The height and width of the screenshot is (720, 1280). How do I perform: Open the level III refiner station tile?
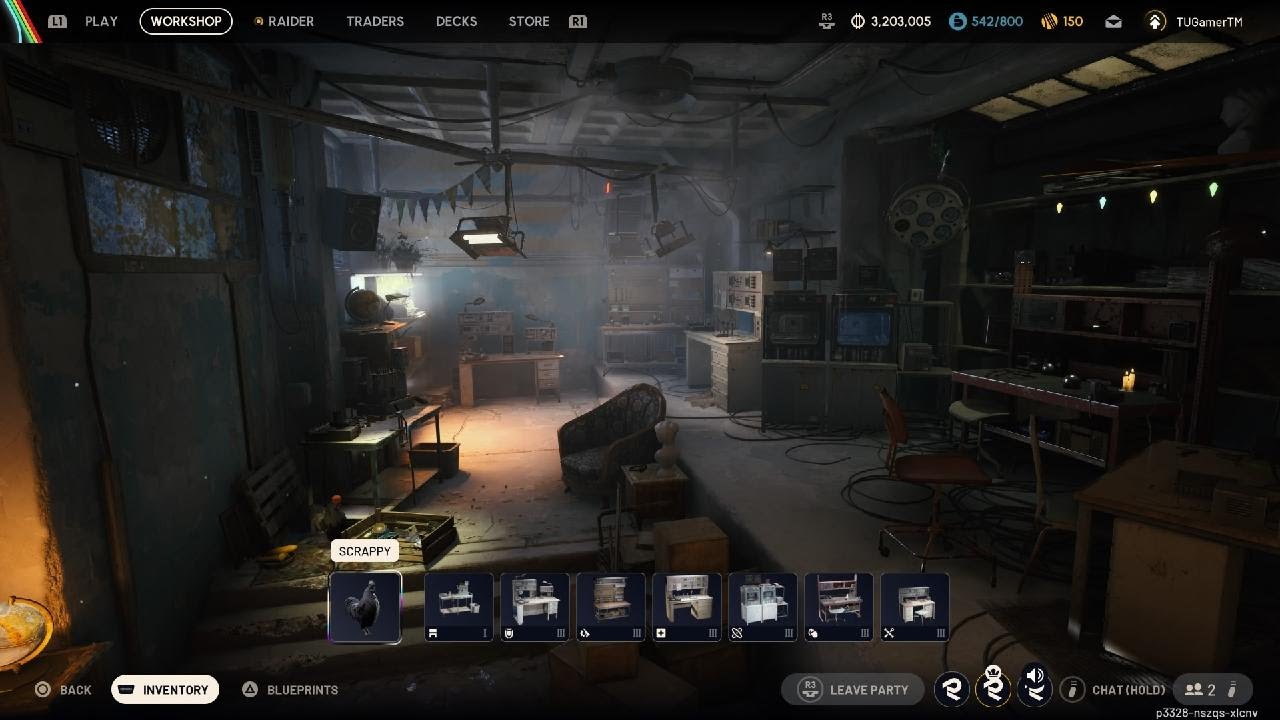[x=611, y=607]
